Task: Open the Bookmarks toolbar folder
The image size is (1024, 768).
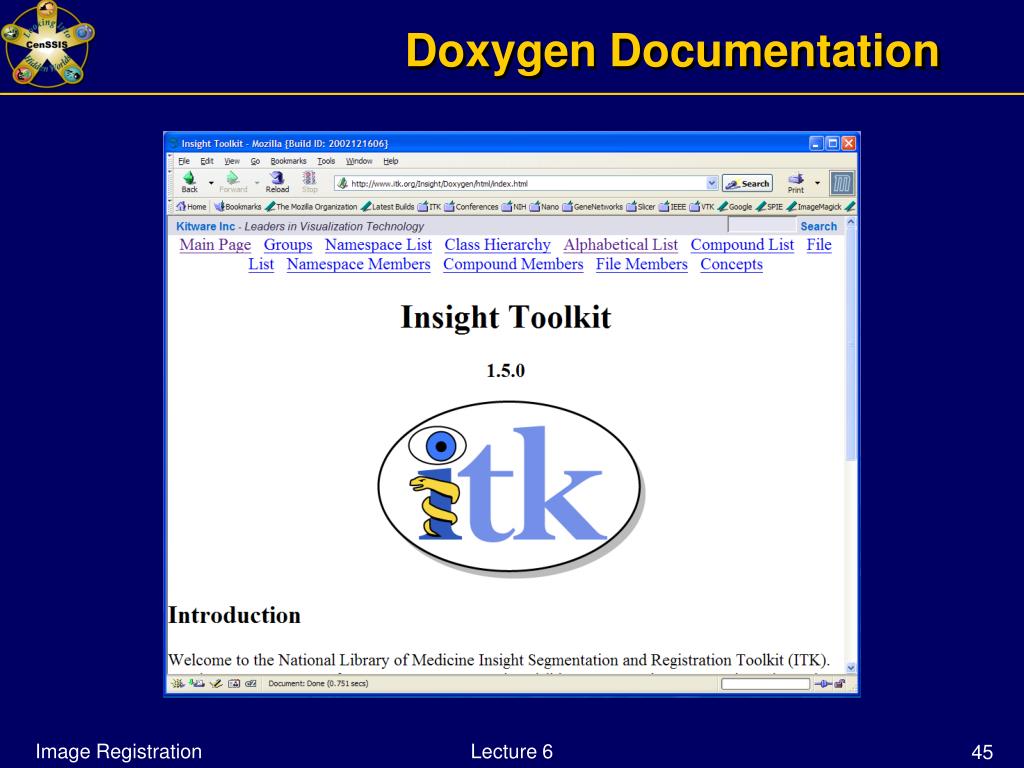Action: pos(238,206)
